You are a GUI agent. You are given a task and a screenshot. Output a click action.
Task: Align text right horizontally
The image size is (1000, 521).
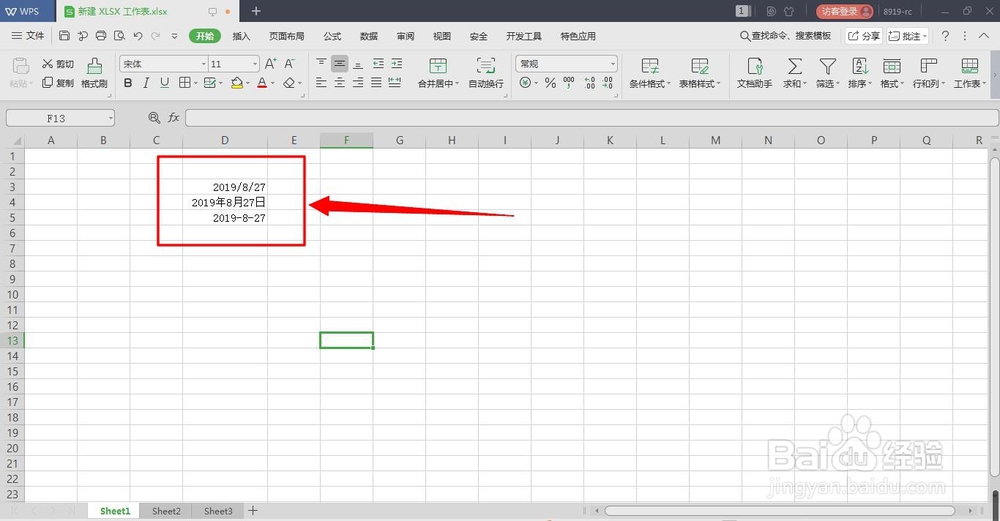[x=358, y=82]
